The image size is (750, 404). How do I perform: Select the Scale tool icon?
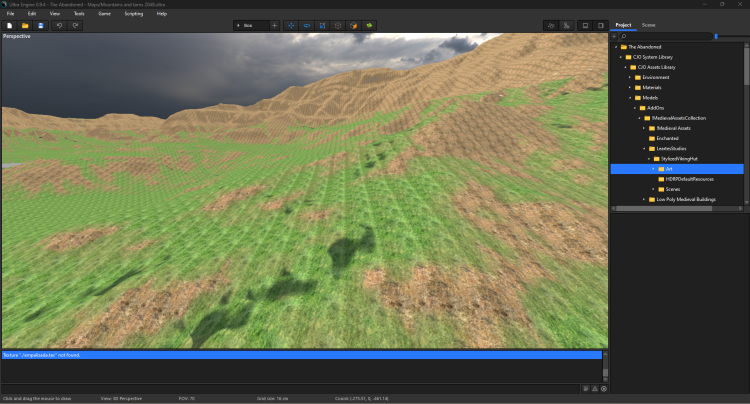click(323, 25)
